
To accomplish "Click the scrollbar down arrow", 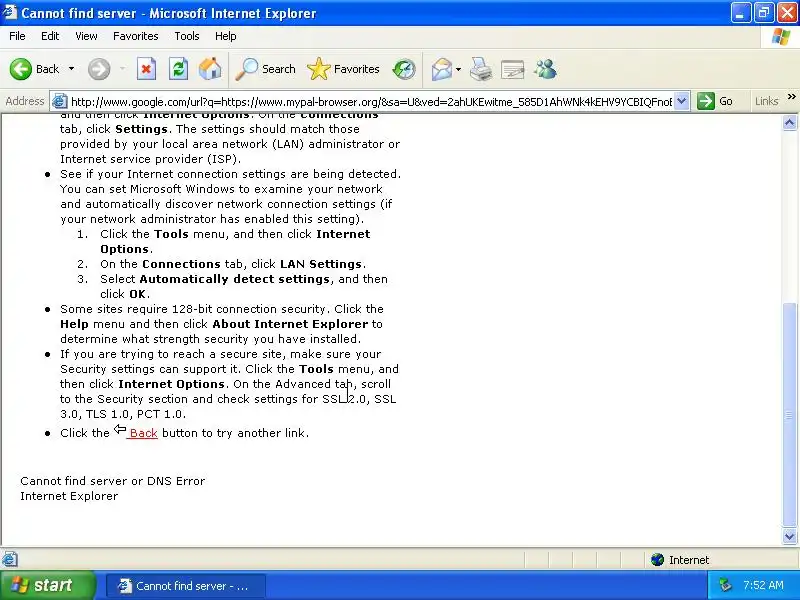I will (789, 536).
